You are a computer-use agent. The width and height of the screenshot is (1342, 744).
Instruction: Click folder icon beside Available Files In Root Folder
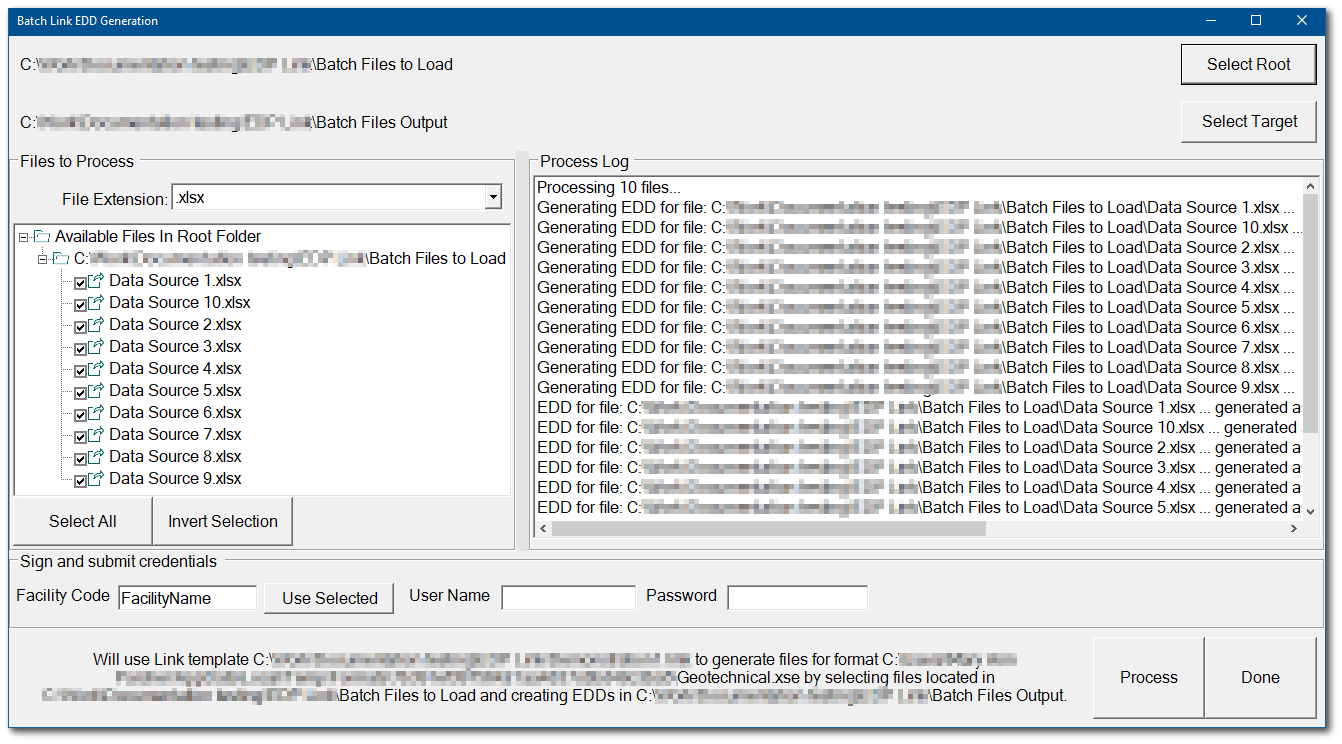click(41, 237)
